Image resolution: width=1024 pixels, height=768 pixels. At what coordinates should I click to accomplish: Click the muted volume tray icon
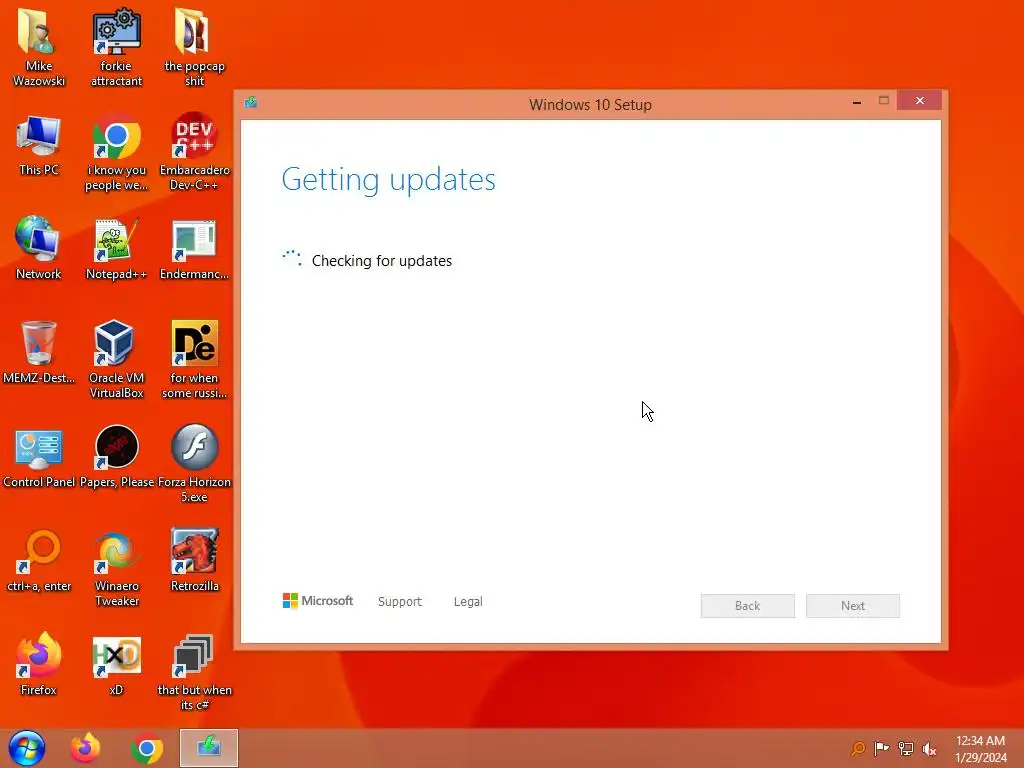[929, 749]
